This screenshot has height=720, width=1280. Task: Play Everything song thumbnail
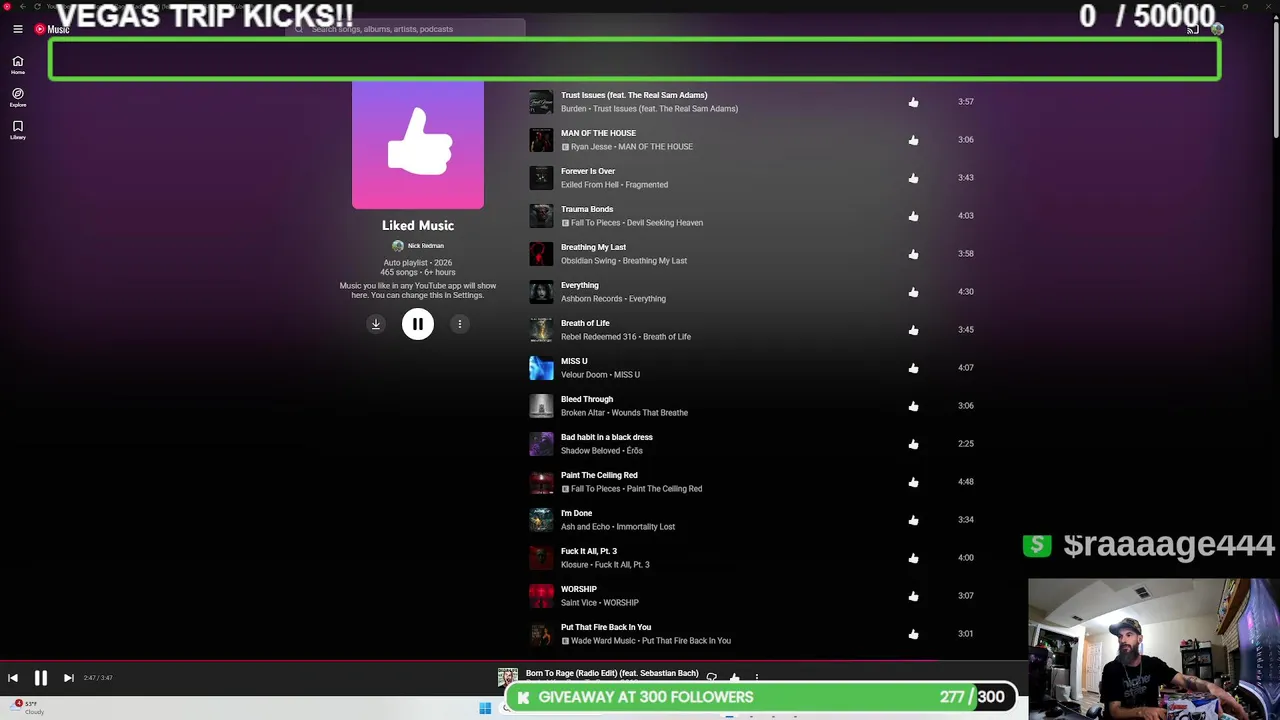[x=541, y=292]
